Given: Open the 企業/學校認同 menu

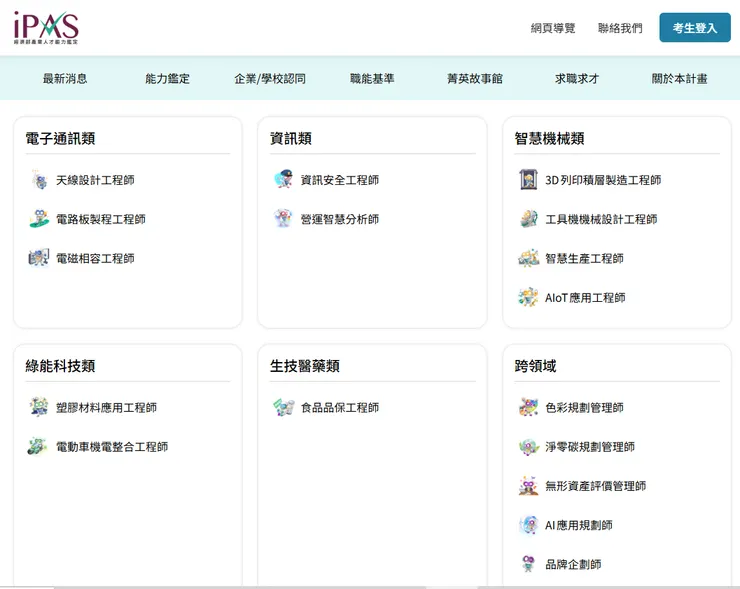Looking at the screenshot, I should [x=270, y=79].
